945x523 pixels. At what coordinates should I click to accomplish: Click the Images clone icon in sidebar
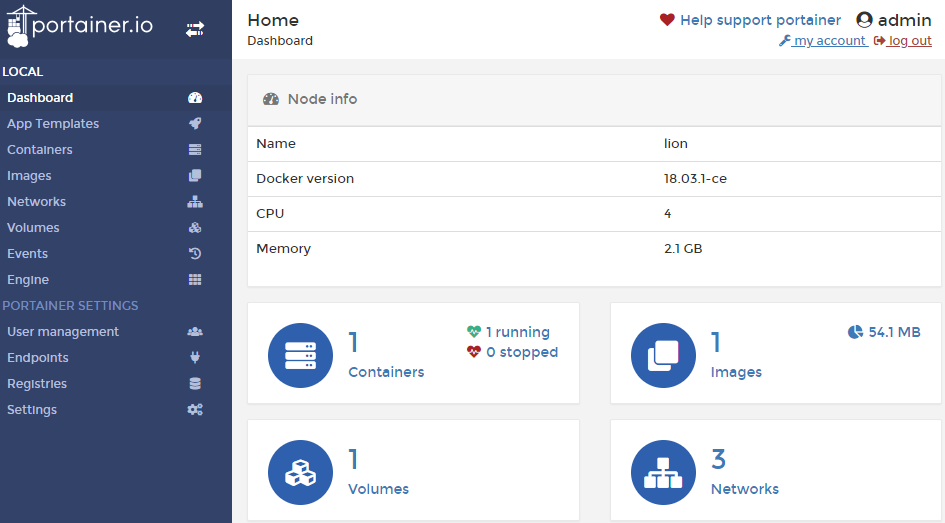pos(195,176)
